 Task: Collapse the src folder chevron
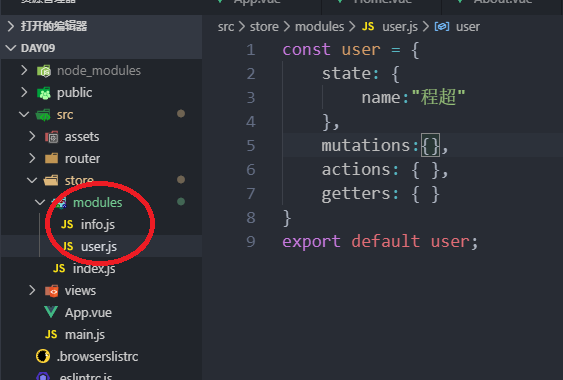click(24, 115)
